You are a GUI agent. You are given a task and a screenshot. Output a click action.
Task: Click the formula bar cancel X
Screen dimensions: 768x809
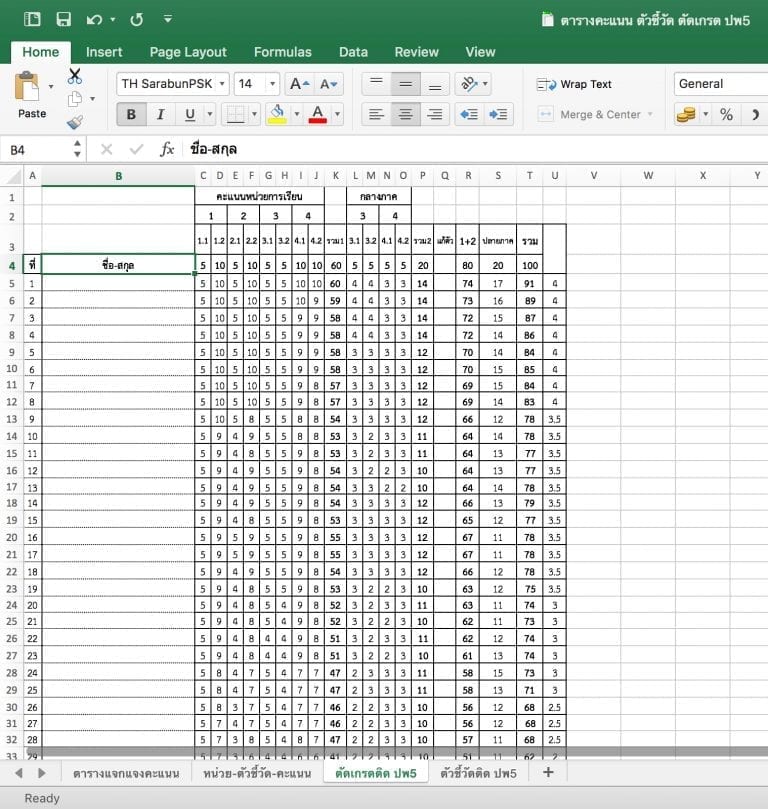106,150
